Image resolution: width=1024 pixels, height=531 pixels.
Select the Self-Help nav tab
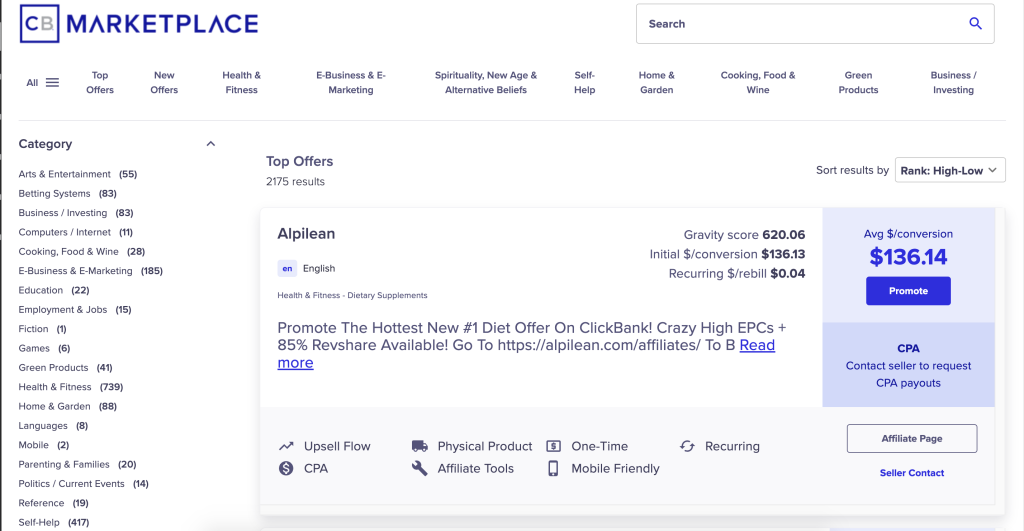[584, 82]
